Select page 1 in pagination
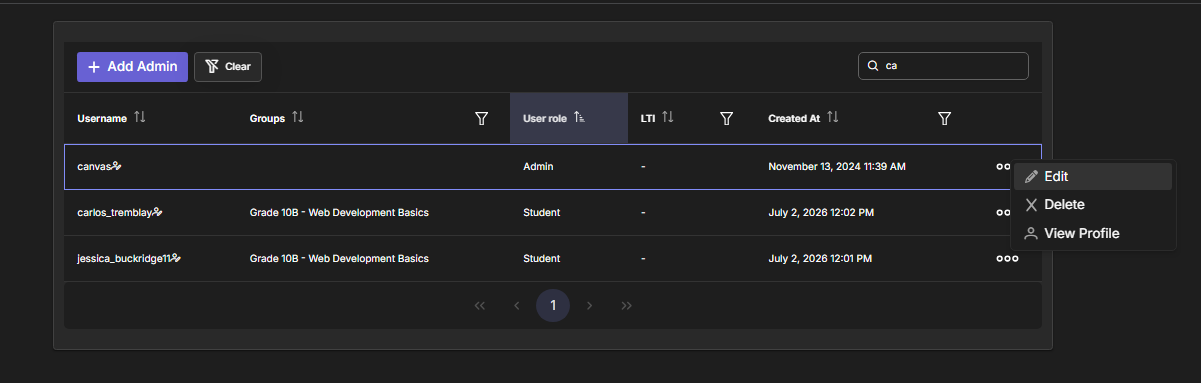 (553, 305)
